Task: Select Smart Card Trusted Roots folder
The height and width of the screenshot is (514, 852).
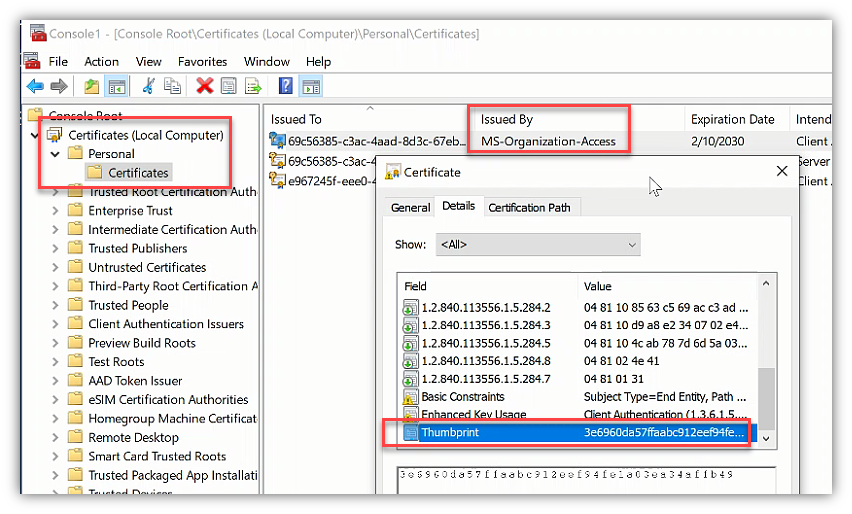Action: [x=157, y=456]
